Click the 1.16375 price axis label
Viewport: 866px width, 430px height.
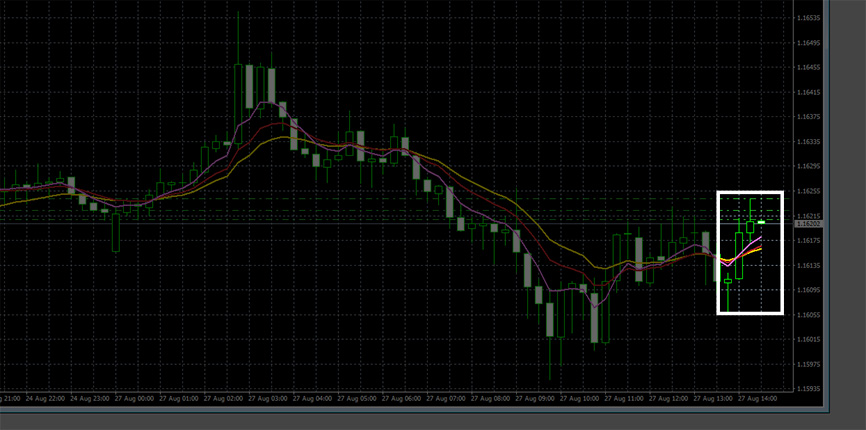(808, 117)
